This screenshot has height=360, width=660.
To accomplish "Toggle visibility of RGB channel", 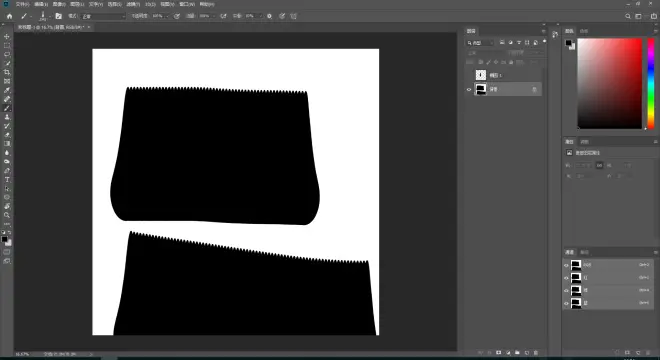I will pyautogui.click(x=566, y=265).
